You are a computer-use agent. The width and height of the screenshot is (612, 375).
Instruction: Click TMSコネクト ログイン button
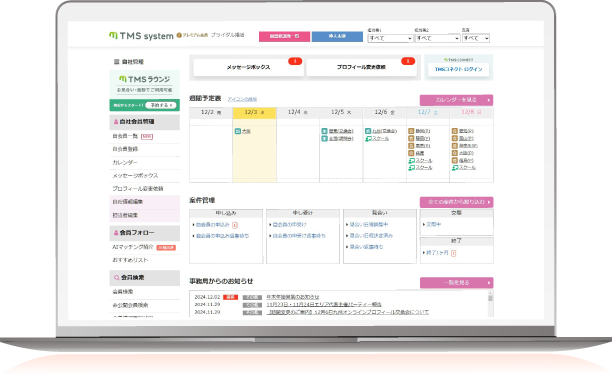pyautogui.click(x=459, y=69)
